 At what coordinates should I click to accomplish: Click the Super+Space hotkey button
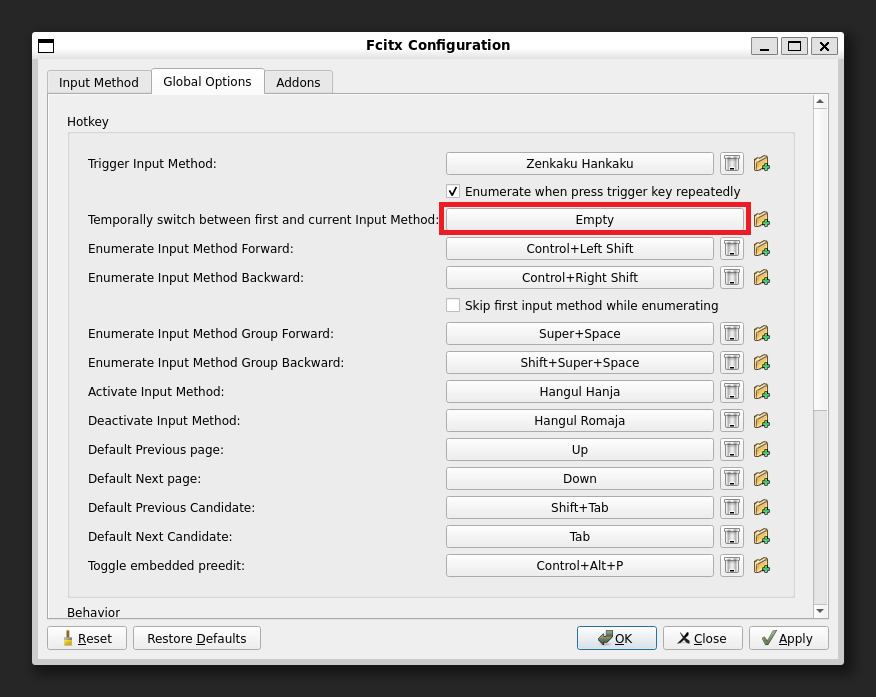tap(580, 333)
